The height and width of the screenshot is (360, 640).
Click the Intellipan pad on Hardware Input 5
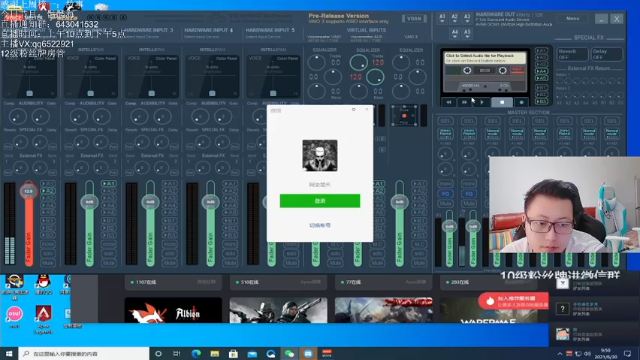[273, 76]
